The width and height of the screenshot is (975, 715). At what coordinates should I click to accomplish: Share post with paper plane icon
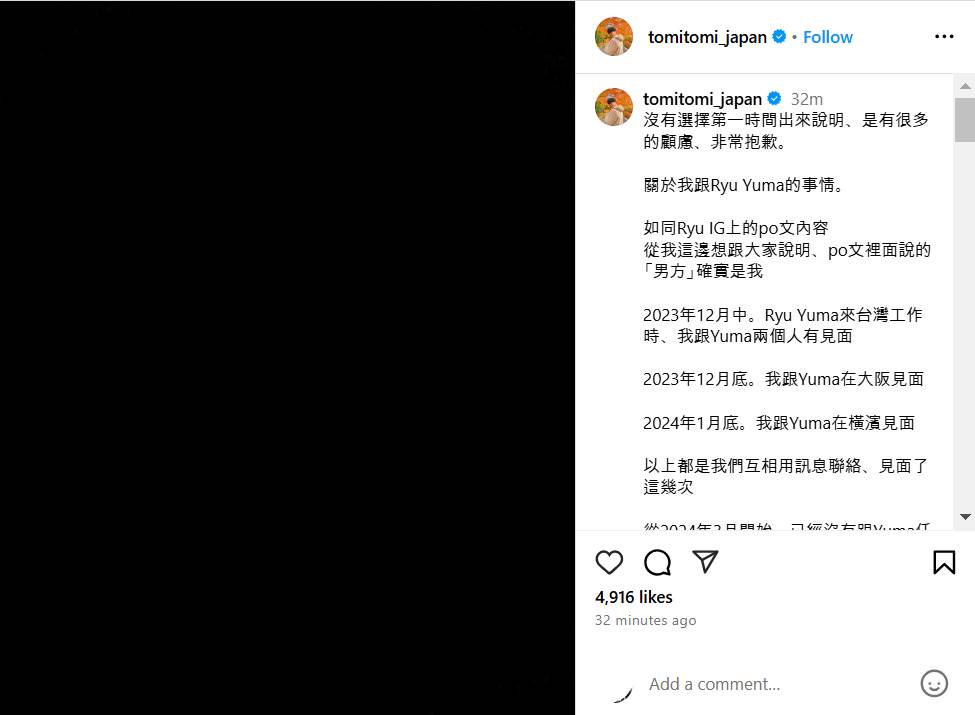705,561
